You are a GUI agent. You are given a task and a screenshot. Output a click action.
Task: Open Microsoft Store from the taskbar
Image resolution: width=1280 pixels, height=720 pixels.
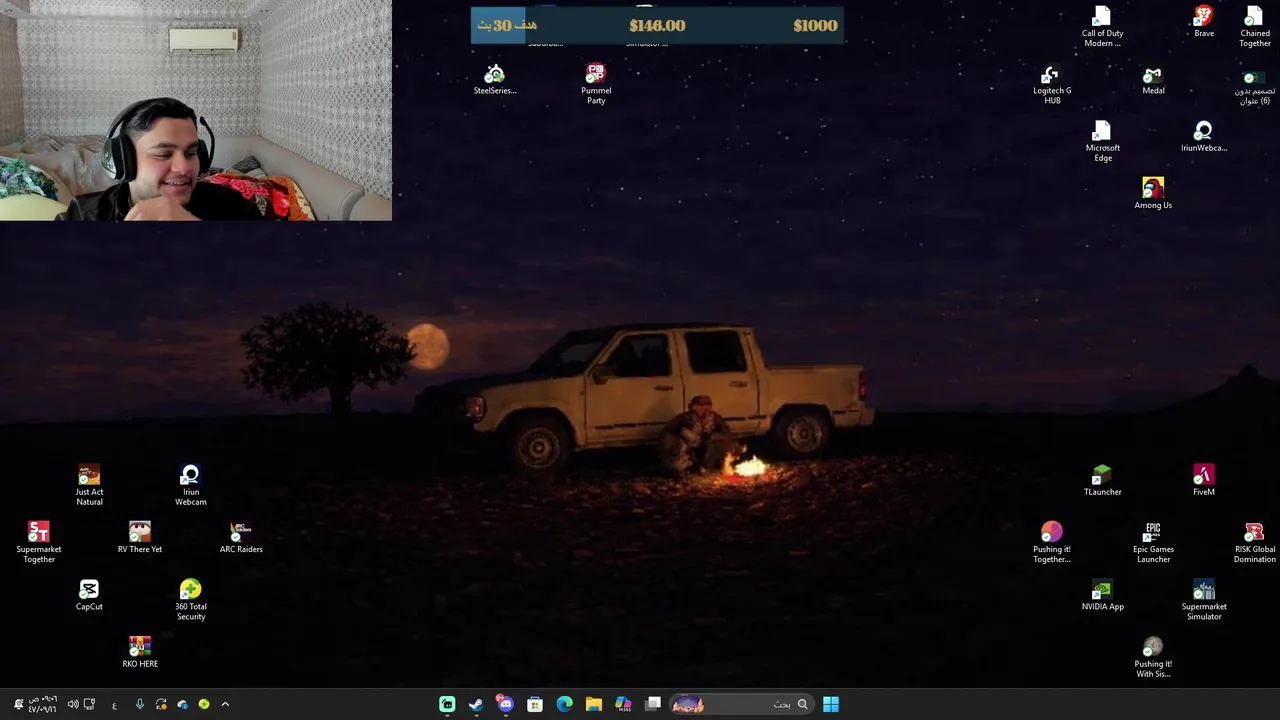pos(535,704)
